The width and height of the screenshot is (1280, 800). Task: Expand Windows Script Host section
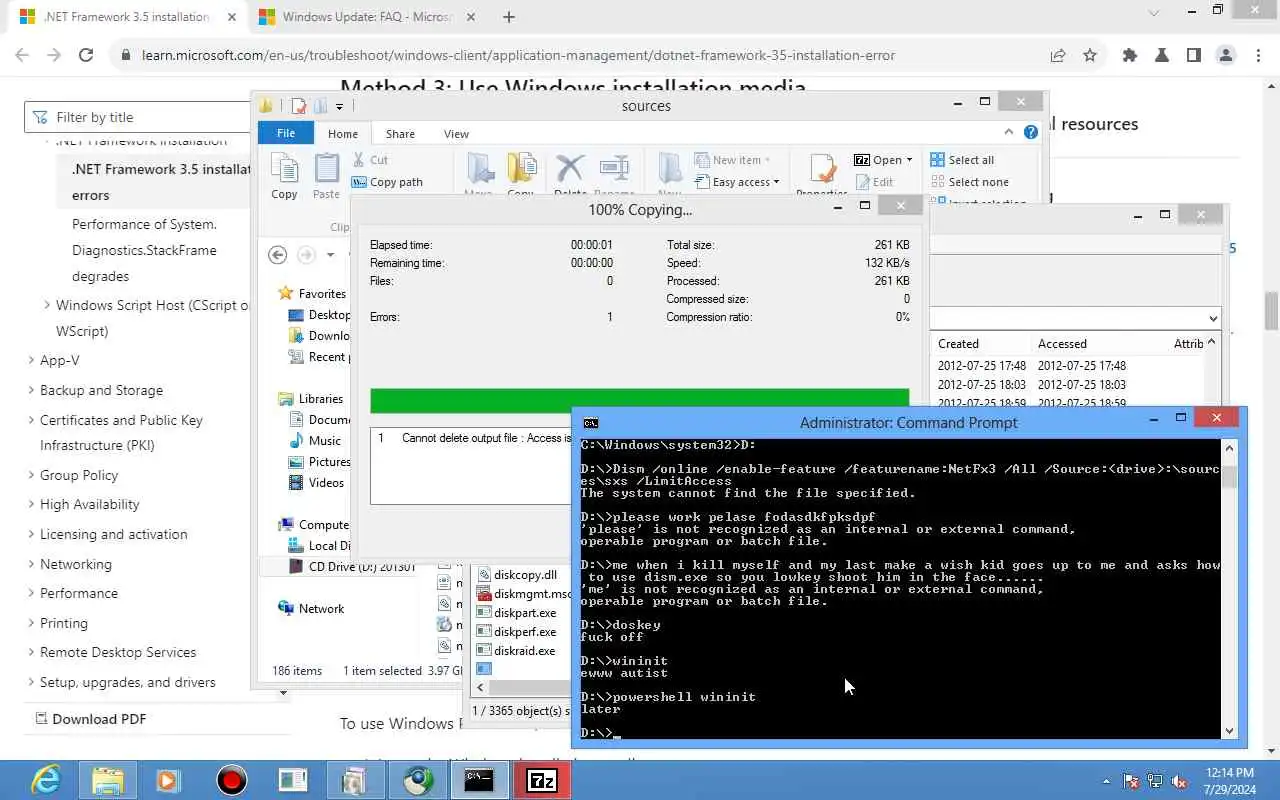click(47, 306)
